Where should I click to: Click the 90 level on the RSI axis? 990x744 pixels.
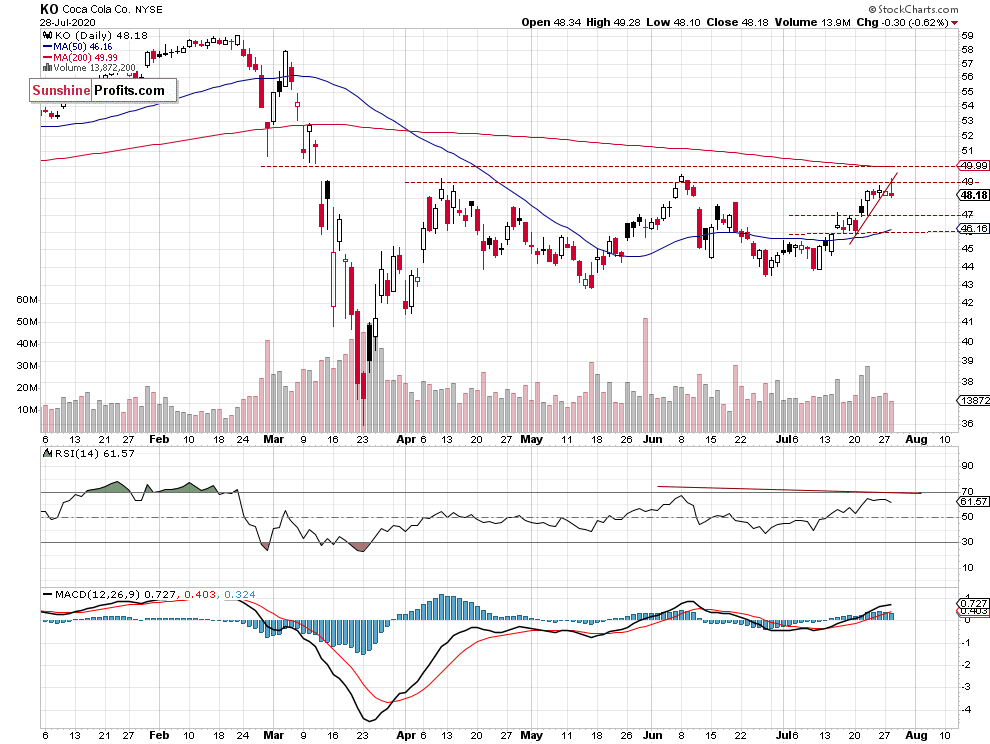967,466
